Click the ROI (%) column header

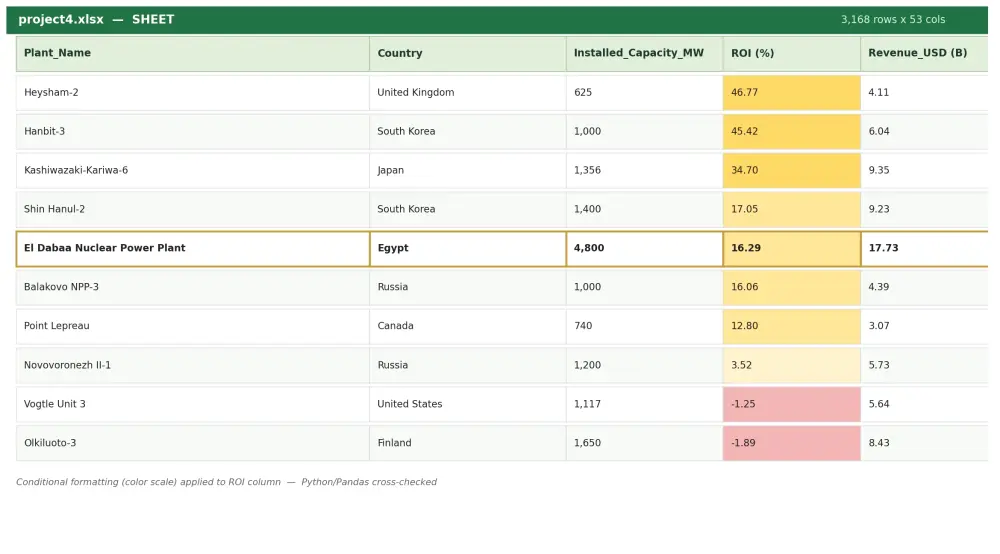point(791,54)
